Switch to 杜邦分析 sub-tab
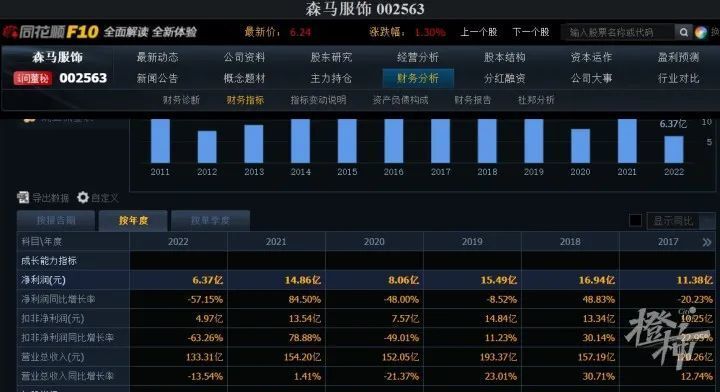This screenshot has height=392, width=720. click(x=536, y=100)
